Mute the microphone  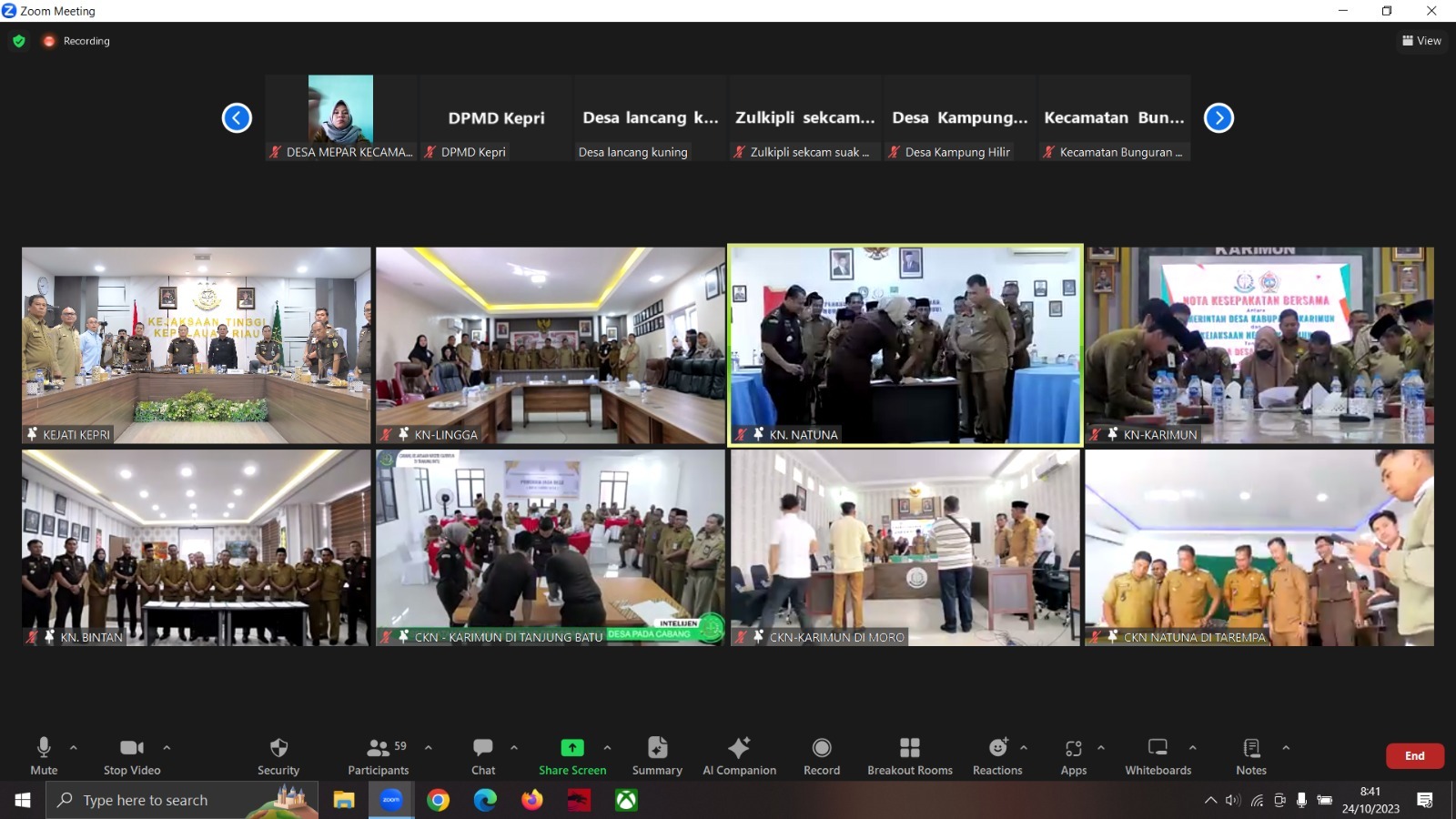pyautogui.click(x=44, y=756)
